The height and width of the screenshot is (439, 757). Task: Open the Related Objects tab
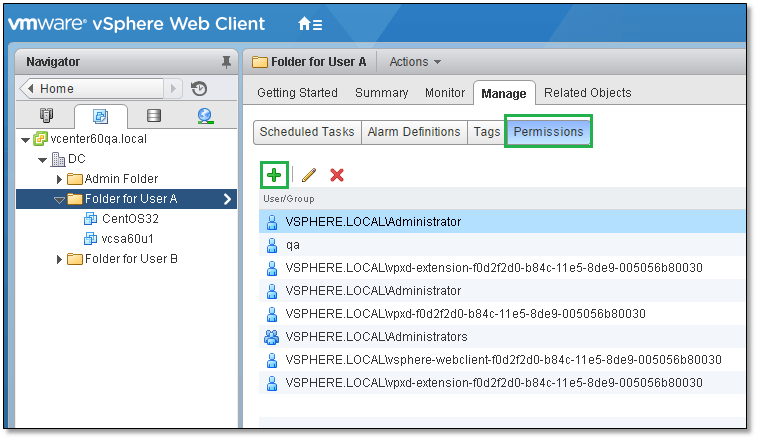tap(588, 93)
